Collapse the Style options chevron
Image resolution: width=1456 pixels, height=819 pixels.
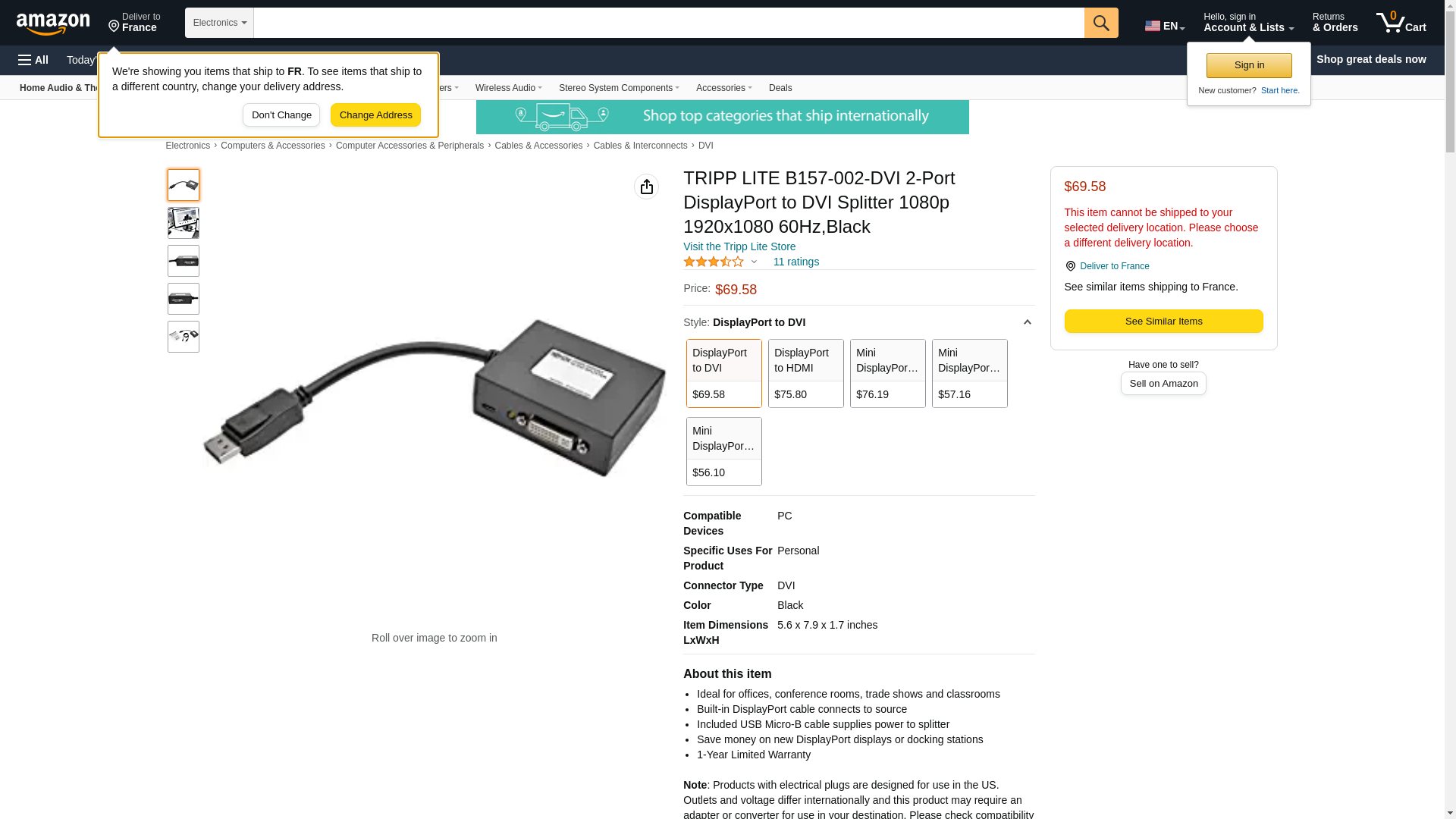pos(1027,323)
